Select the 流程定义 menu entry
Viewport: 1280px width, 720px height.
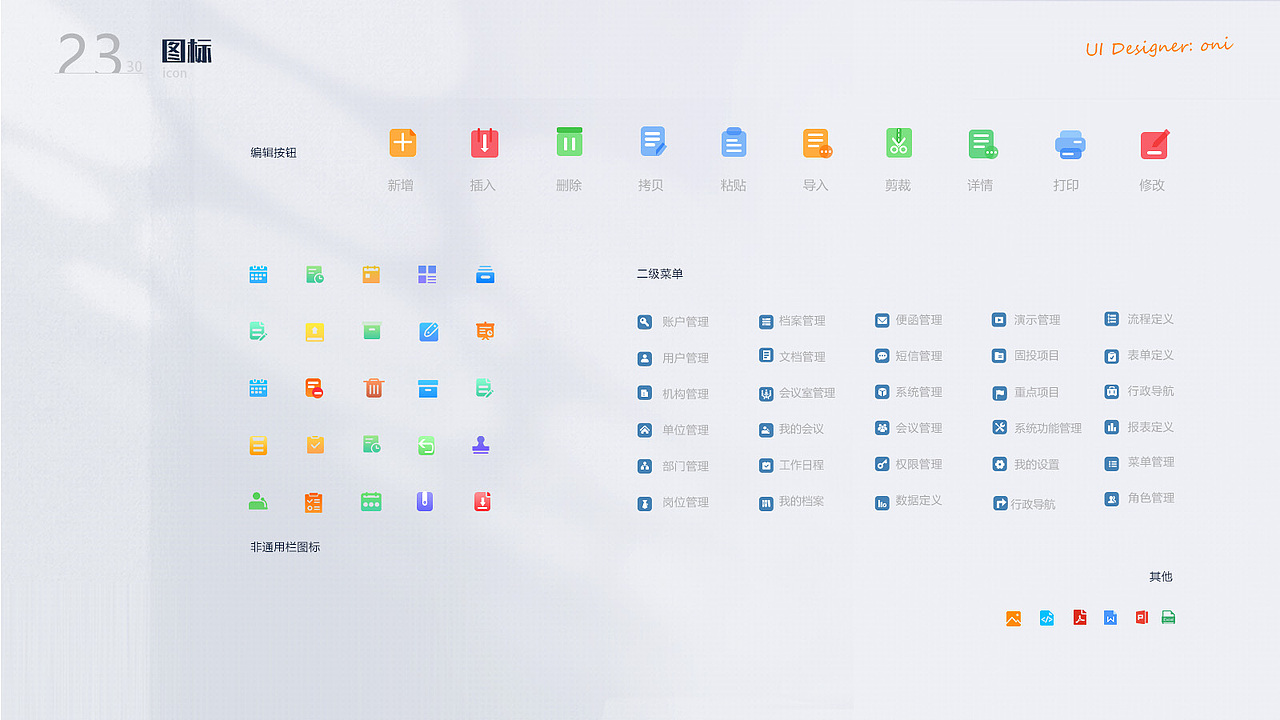[x=1139, y=319]
